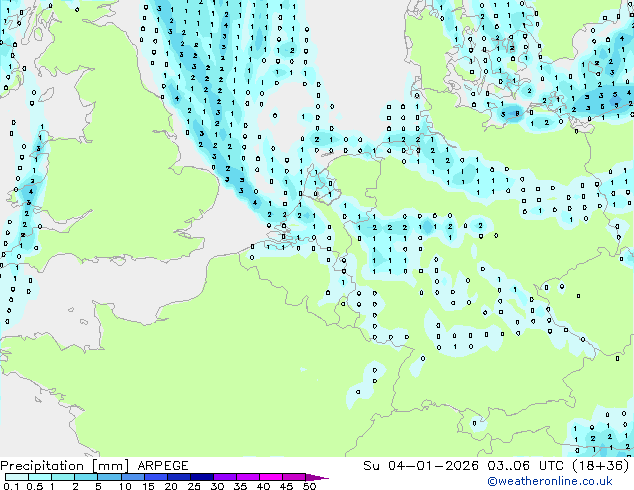The image size is (634, 490).
Task: Click the '(18+36)' forecast run text
Action: tap(601, 466)
